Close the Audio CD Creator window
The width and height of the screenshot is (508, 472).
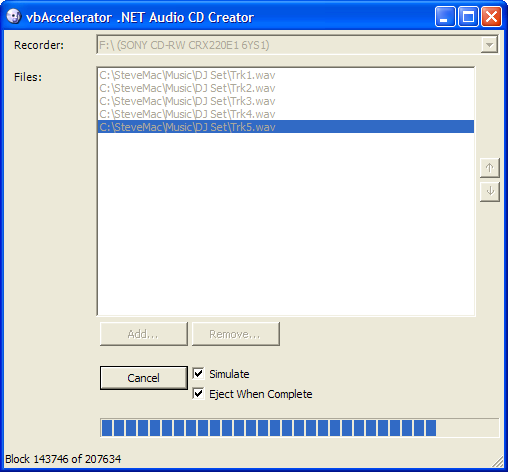pos(491,17)
